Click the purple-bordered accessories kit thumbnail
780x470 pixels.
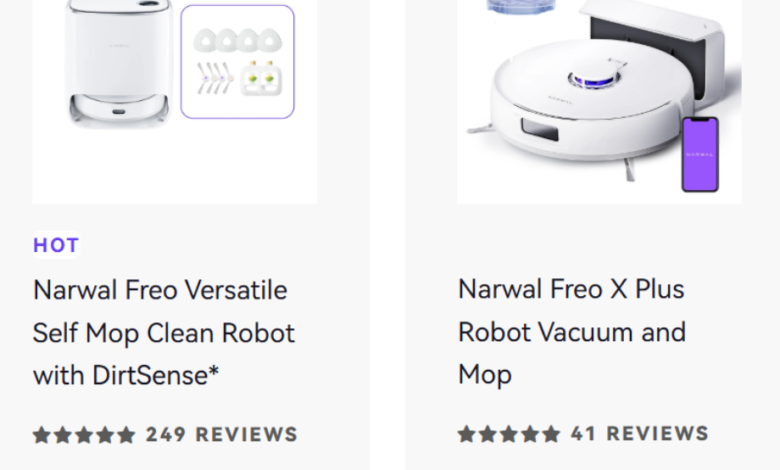point(238,62)
